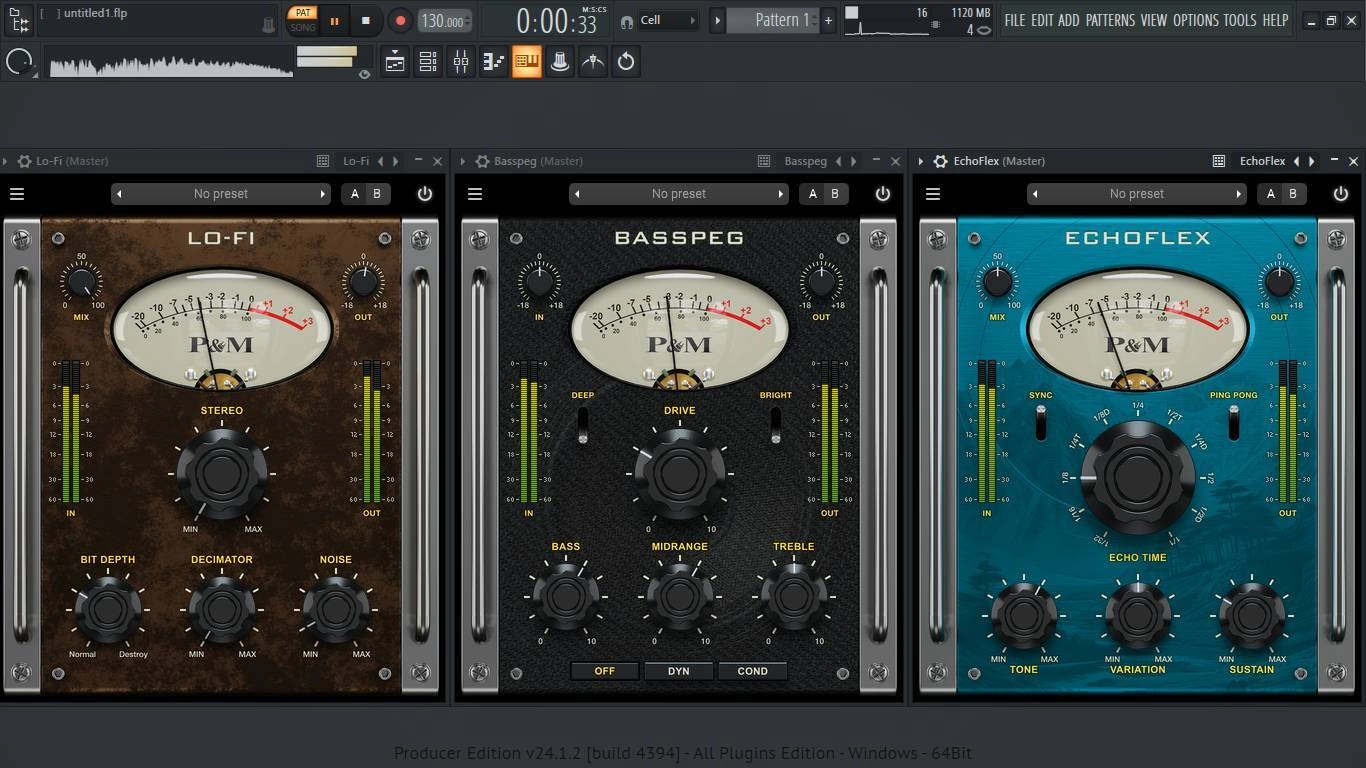Click the 0:00:33 time display

pos(556,20)
